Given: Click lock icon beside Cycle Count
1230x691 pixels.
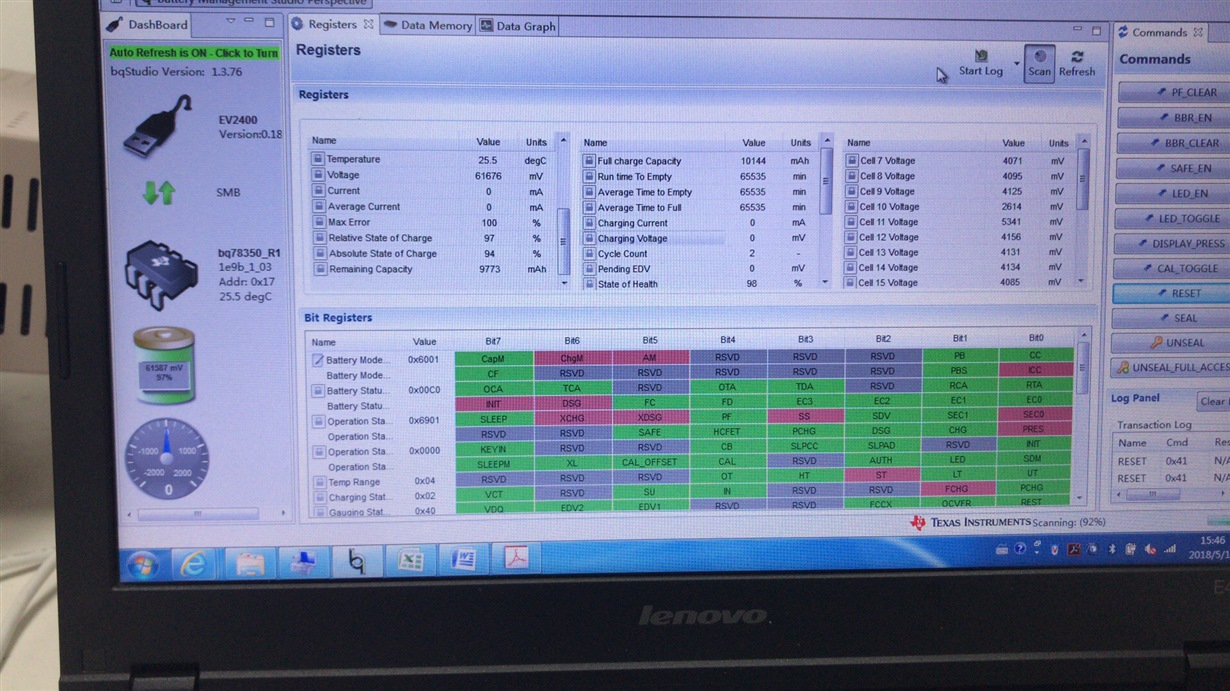Looking at the screenshot, I should click(589, 254).
